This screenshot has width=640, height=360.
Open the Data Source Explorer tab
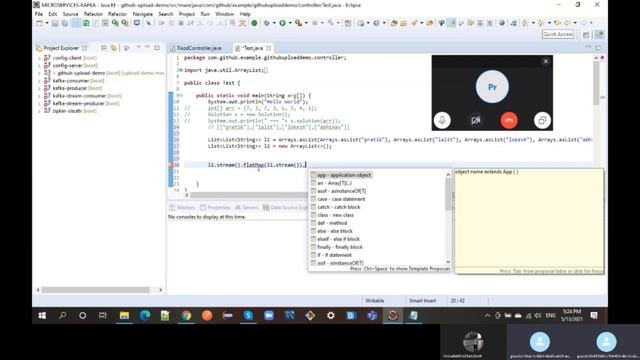285,208
